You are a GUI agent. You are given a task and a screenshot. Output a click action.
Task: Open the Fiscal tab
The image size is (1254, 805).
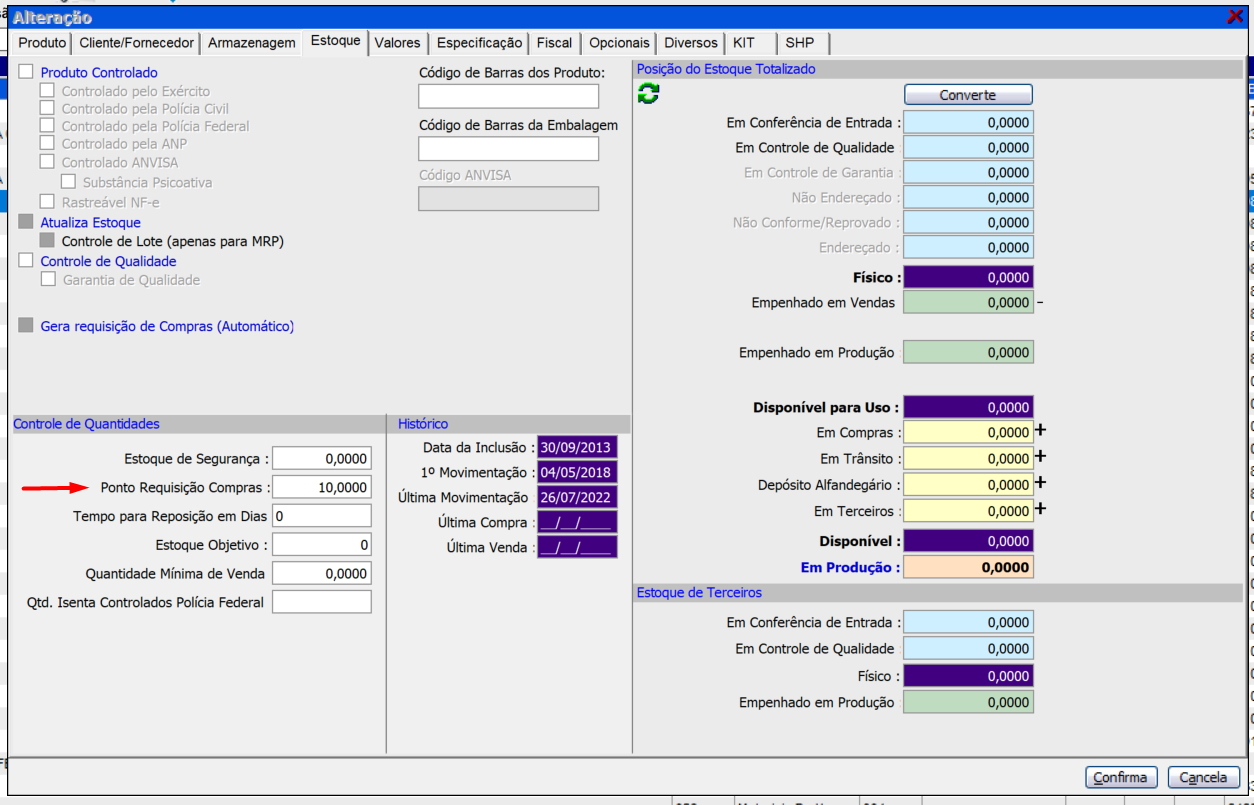click(x=554, y=43)
